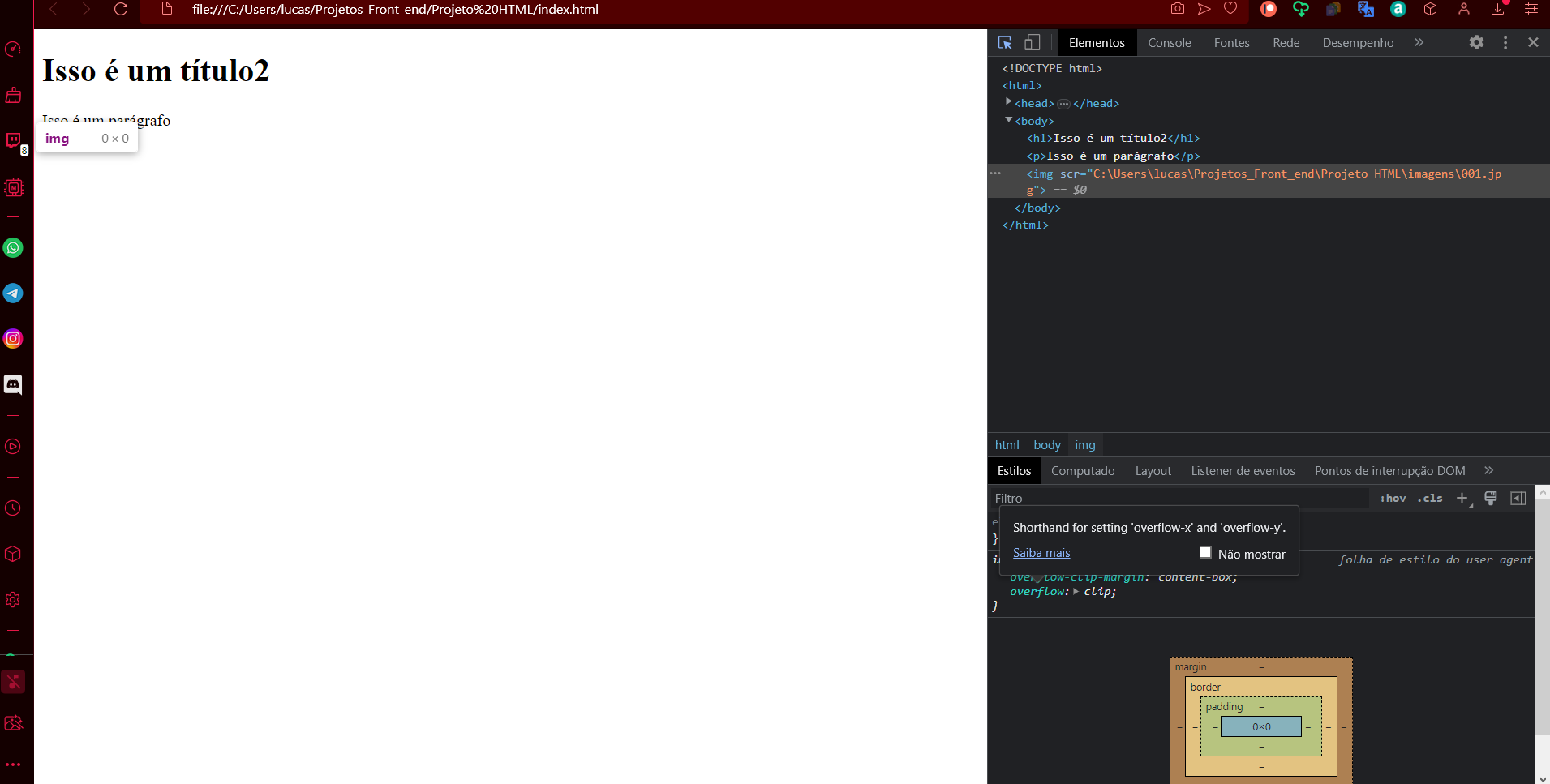Open the Layout tab

tap(1153, 471)
